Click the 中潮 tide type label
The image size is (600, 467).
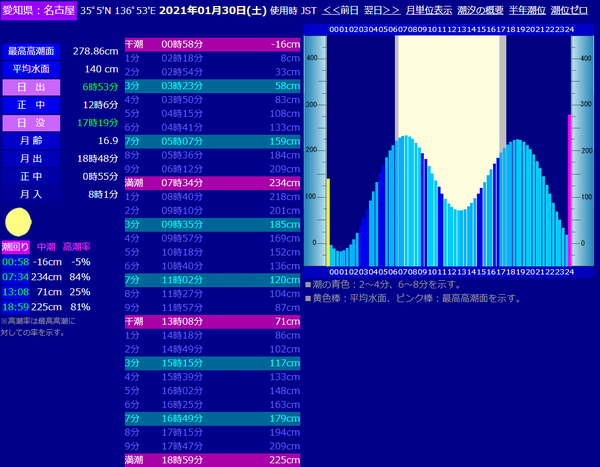(x=46, y=247)
